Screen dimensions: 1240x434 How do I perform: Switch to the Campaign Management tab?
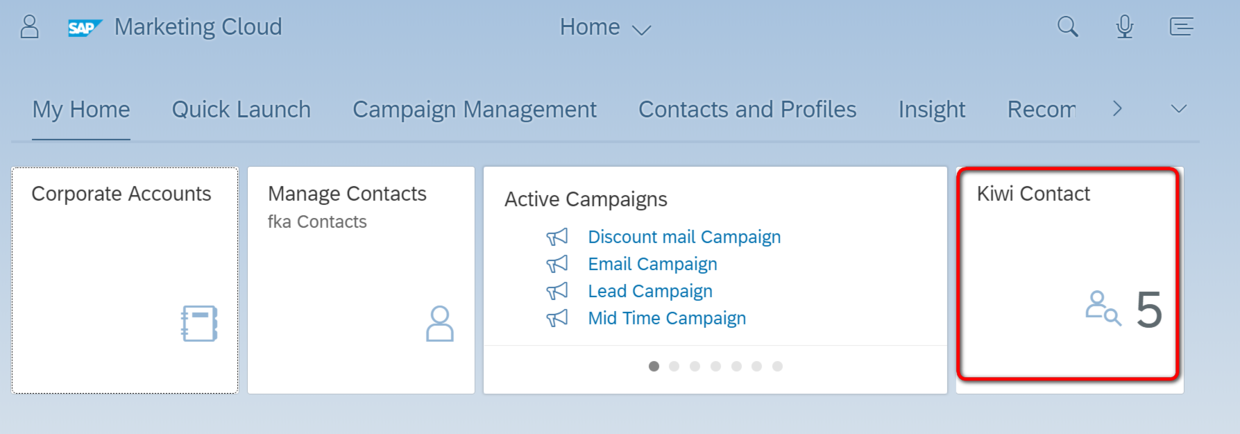tap(475, 109)
